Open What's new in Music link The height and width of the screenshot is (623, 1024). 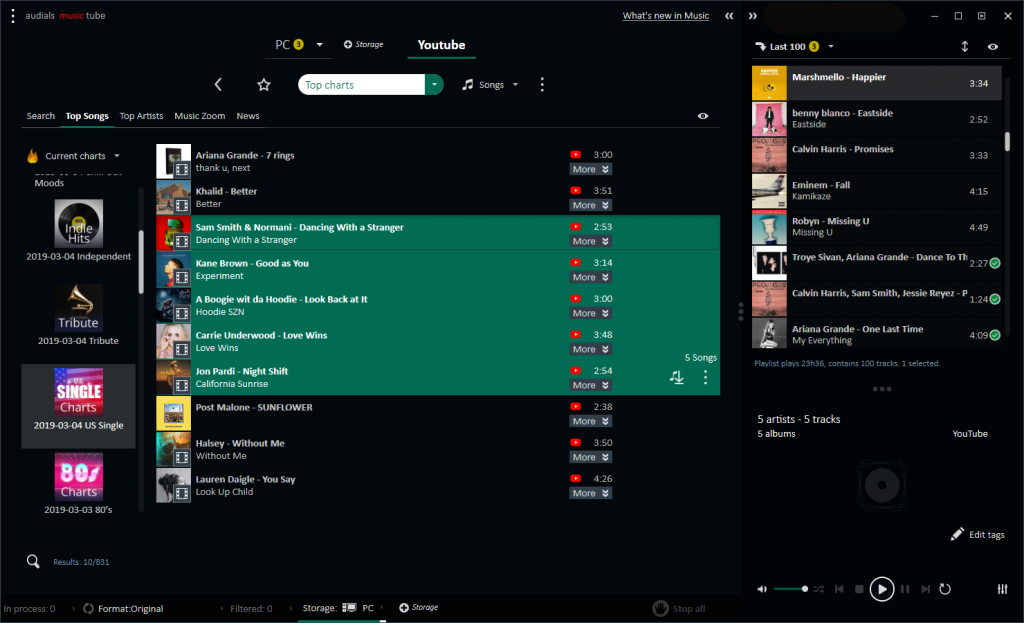[665, 16]
